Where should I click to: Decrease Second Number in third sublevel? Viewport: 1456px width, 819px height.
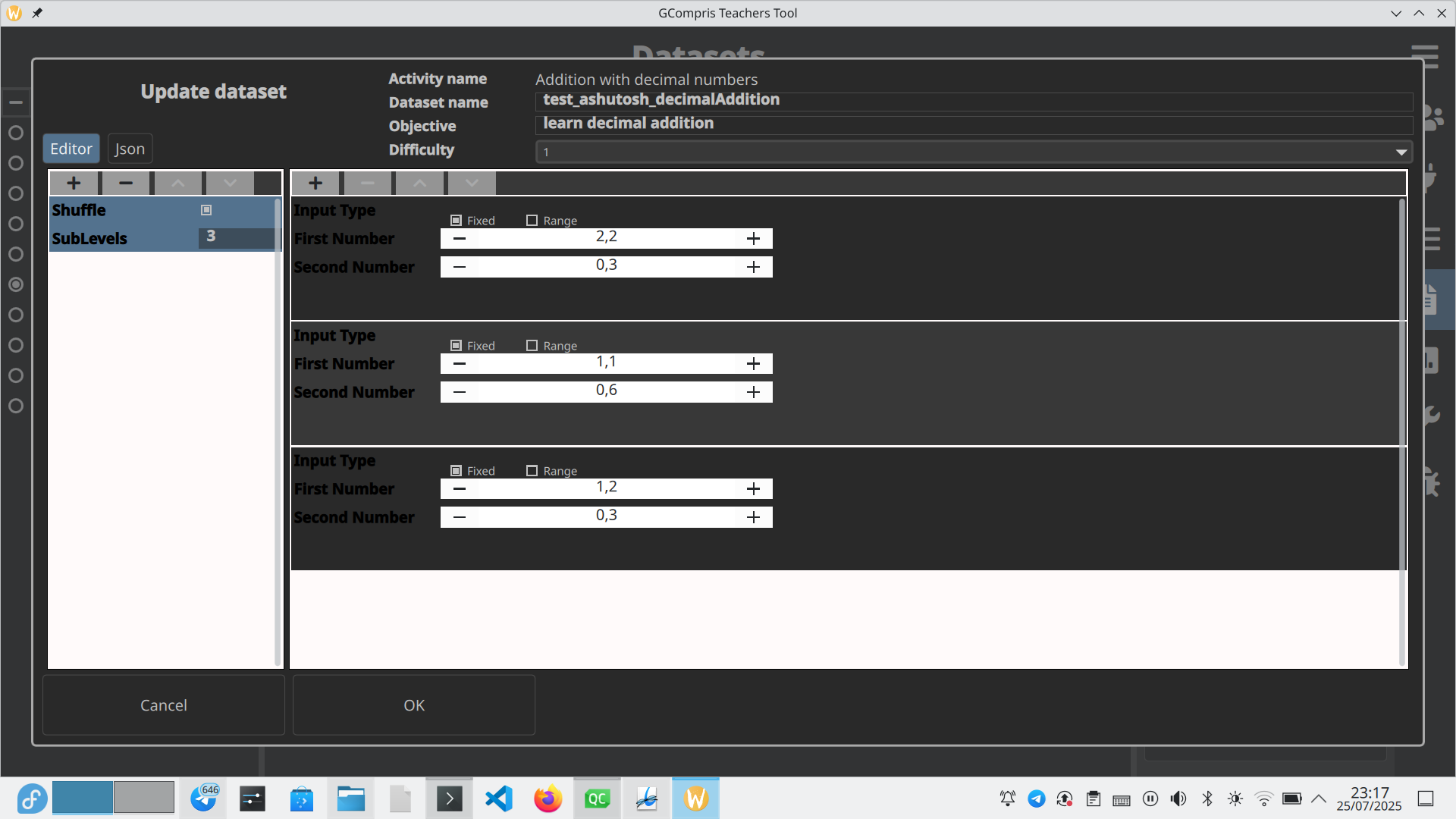[460, 517]
